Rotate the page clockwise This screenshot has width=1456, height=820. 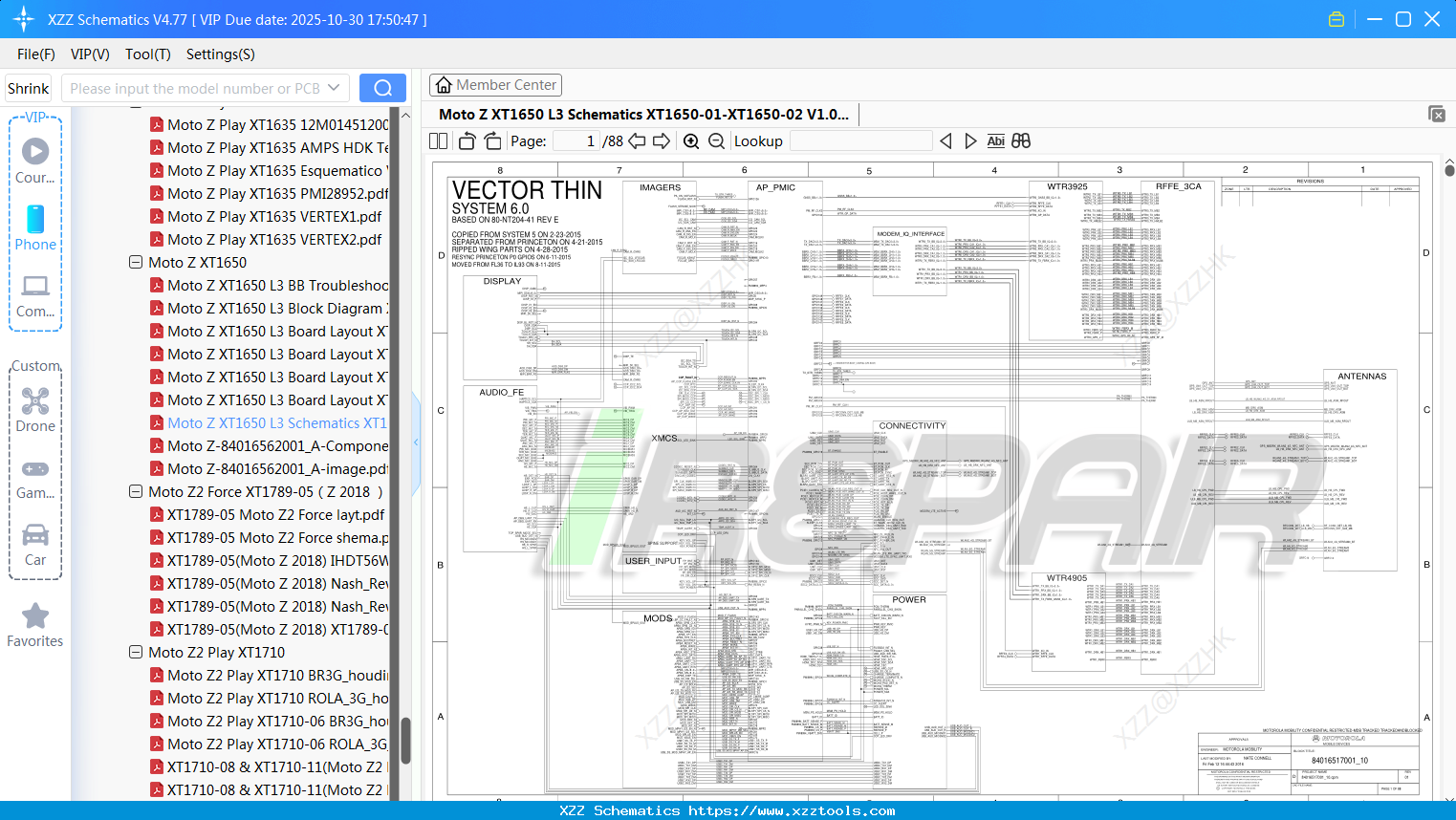(491, 140)
